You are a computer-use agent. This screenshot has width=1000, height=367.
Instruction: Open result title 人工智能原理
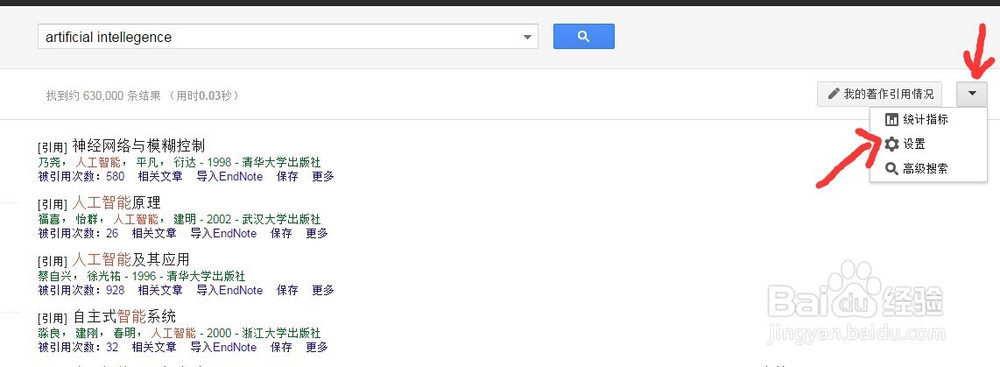pyautogui.click(x=117, y=202)
